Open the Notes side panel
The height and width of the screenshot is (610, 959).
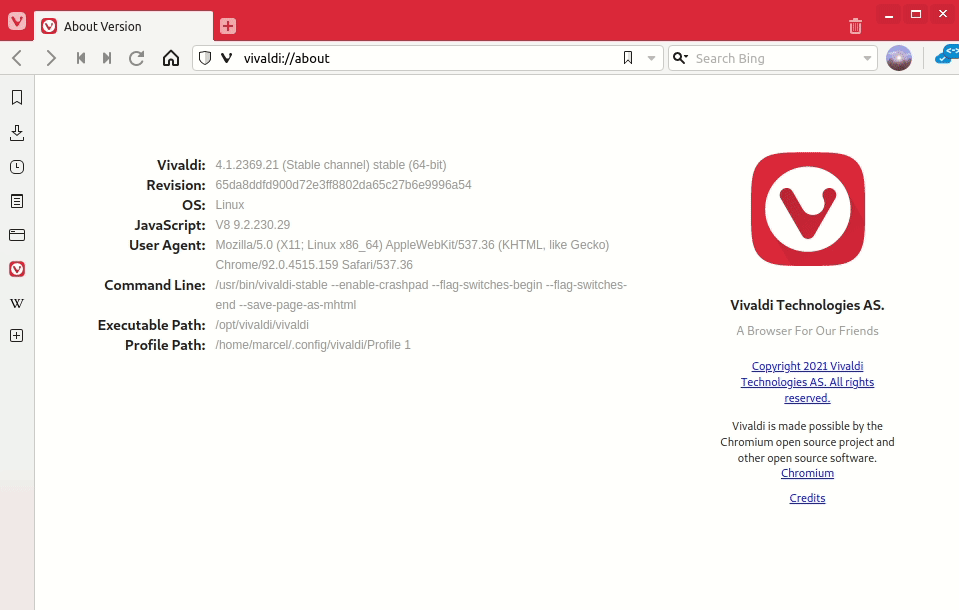(17, 201)
